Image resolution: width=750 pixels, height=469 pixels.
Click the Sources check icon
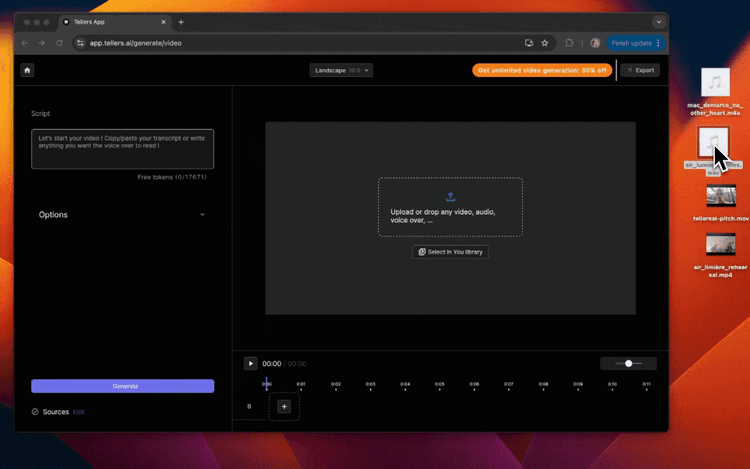pos(35,412)
